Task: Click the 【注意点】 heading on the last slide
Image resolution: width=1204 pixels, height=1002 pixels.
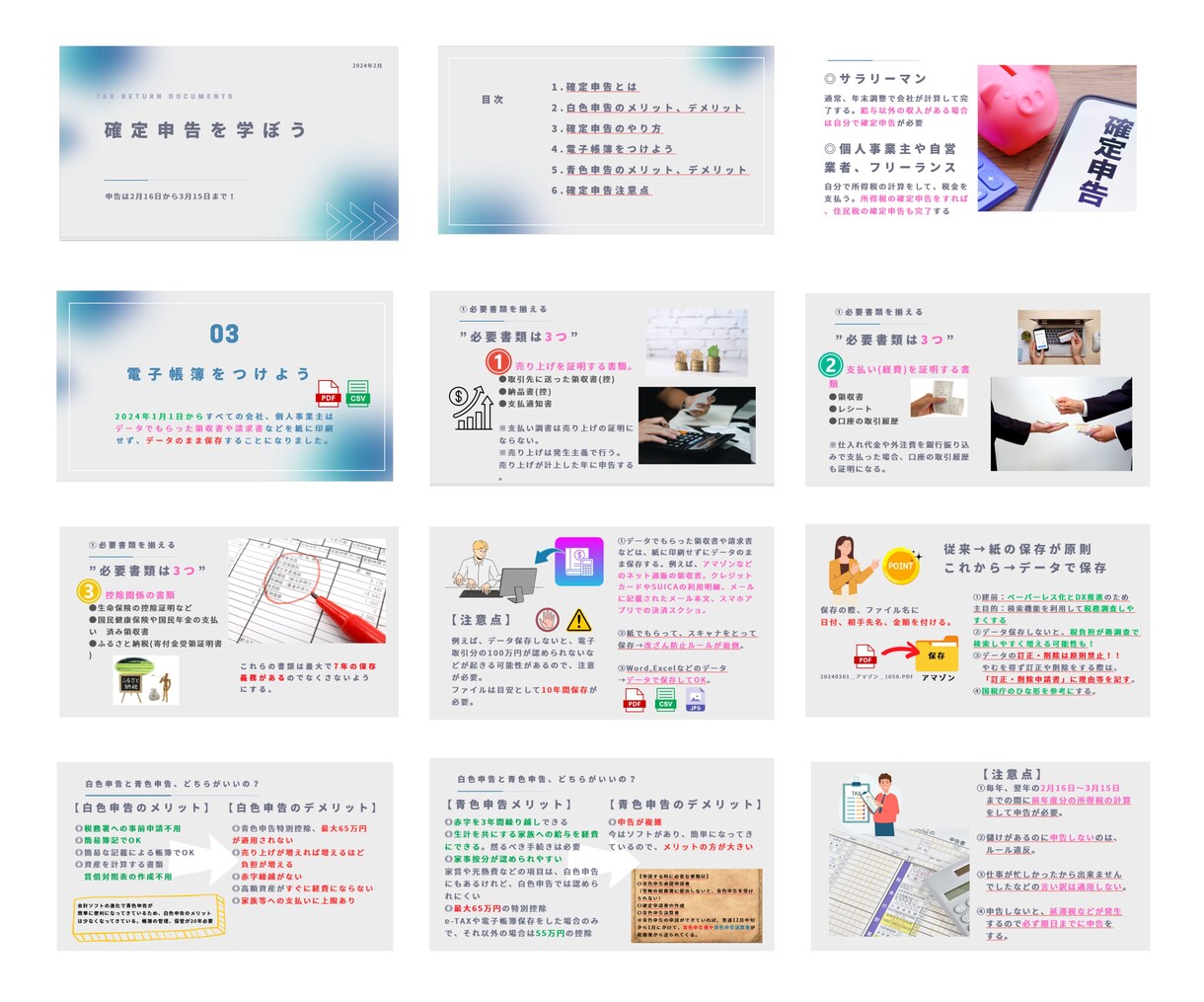Action: [x=1014, y=774]
